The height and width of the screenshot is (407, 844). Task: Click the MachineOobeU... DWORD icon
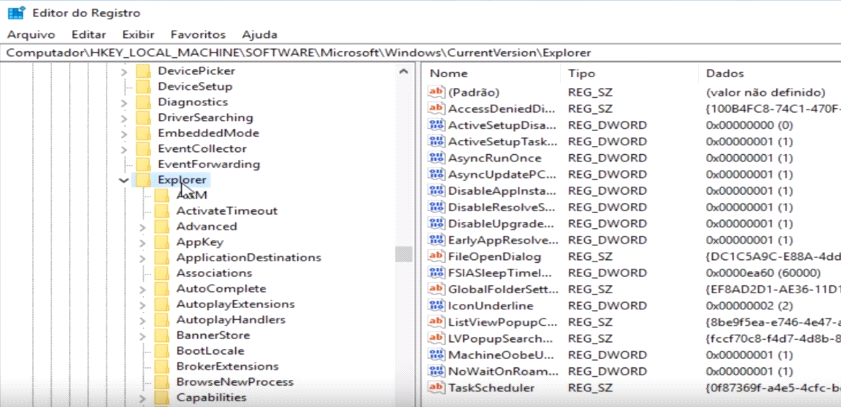pos(436,355)
